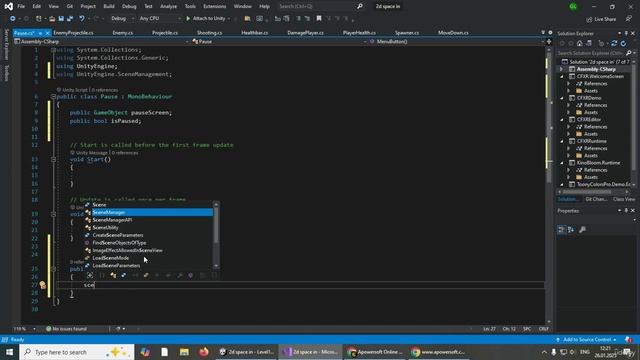Viewport: 640px width, 360px height.
Task: Click the Windows taskbar search box
Action: pyautogui.click(x=77, y=352)
